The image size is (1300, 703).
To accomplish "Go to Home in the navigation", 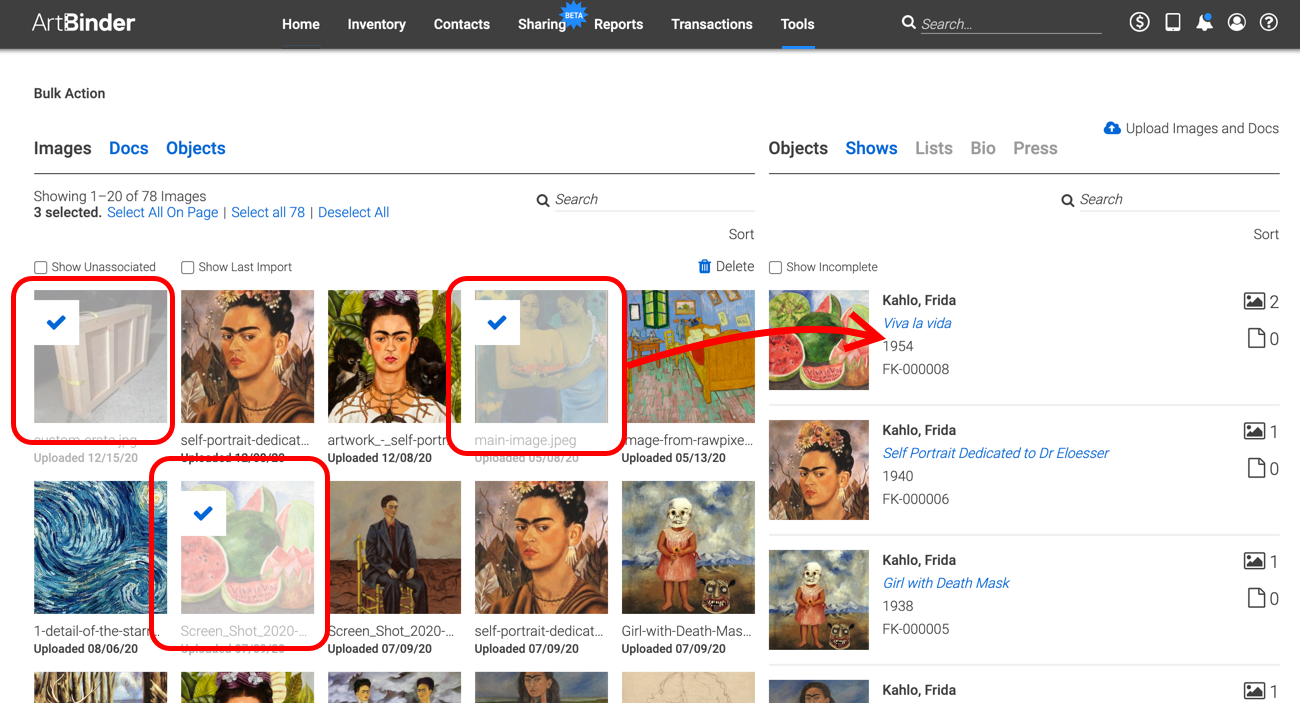I will click(301, 24).
